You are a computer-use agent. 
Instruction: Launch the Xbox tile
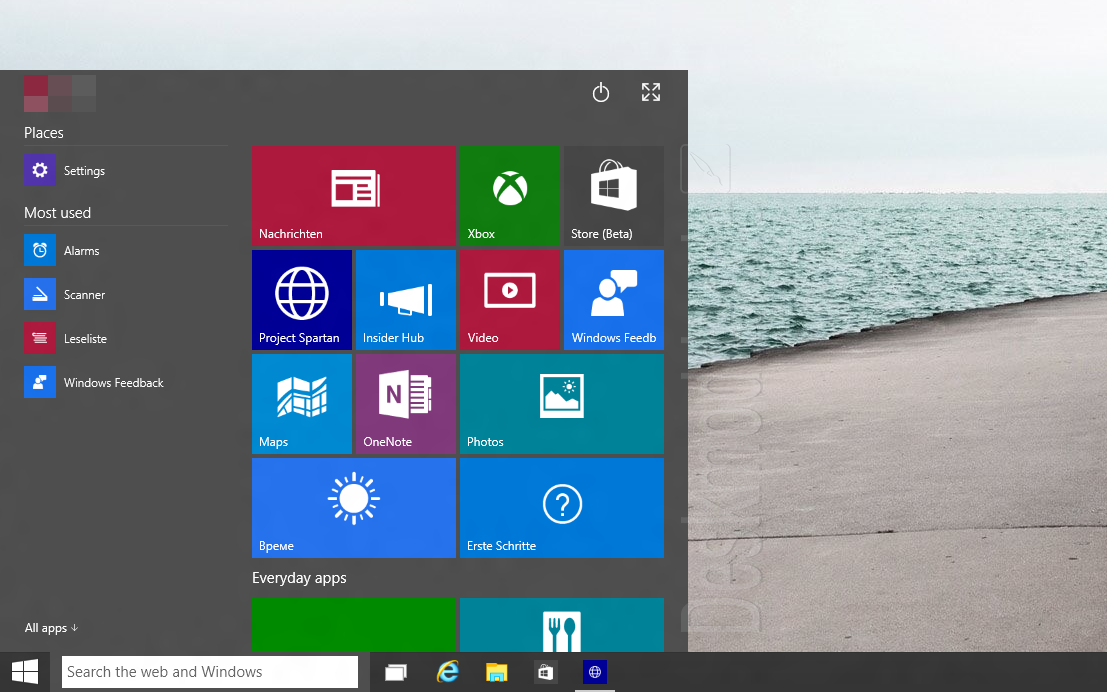click(510, 196)
